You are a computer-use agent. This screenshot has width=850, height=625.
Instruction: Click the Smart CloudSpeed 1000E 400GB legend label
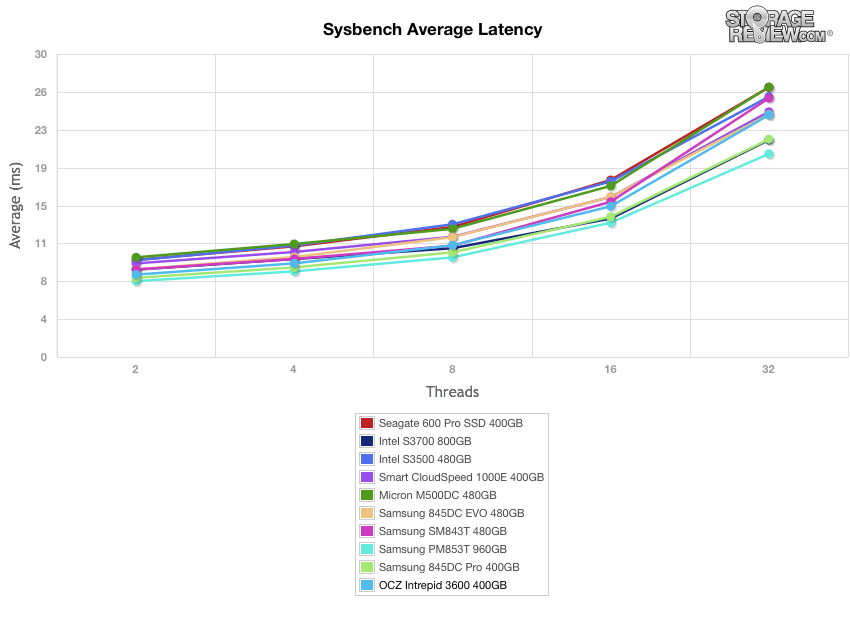pyautogui.click(x=461, y=477)
